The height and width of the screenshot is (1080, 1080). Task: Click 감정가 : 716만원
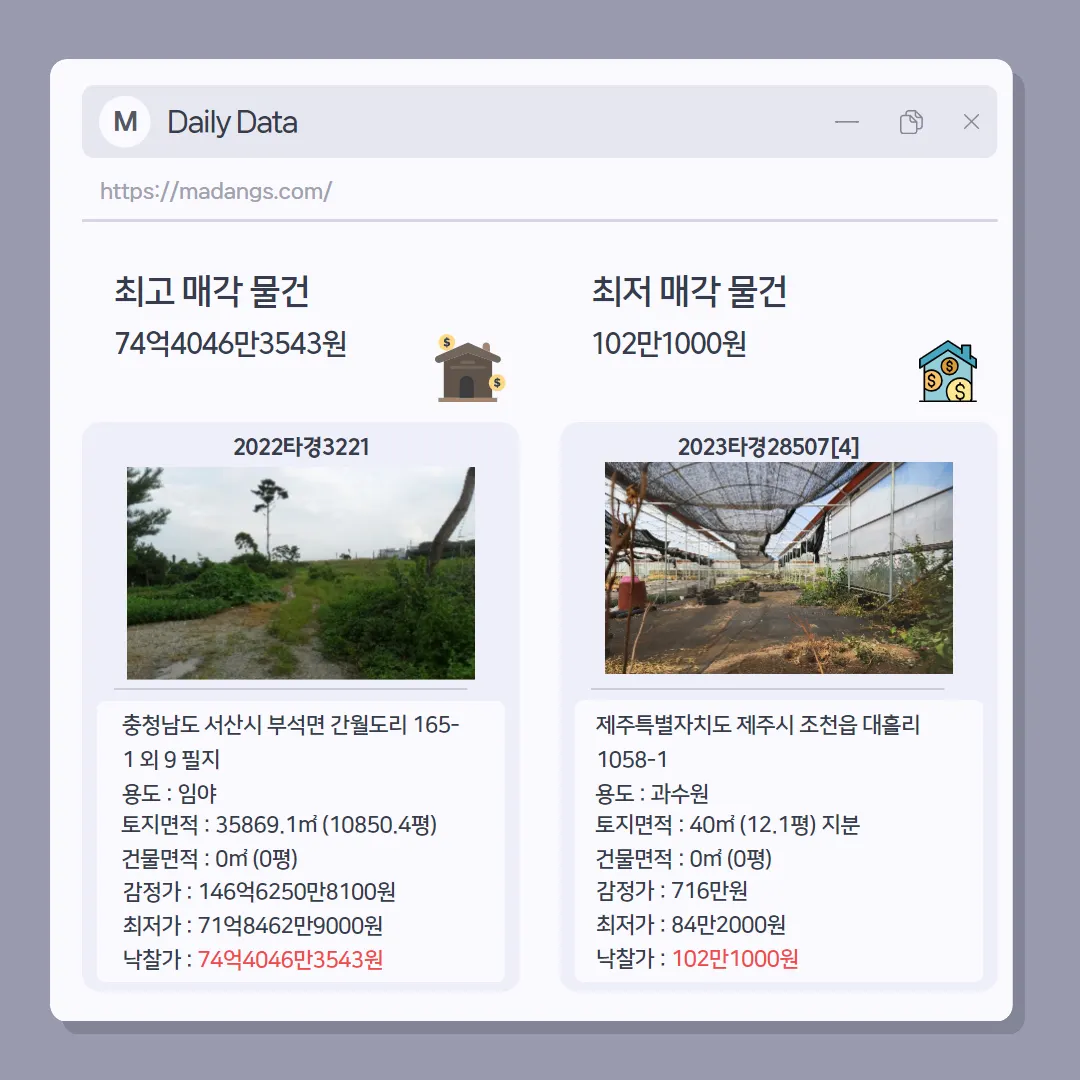pyautogui.click(x=672, y=891)
